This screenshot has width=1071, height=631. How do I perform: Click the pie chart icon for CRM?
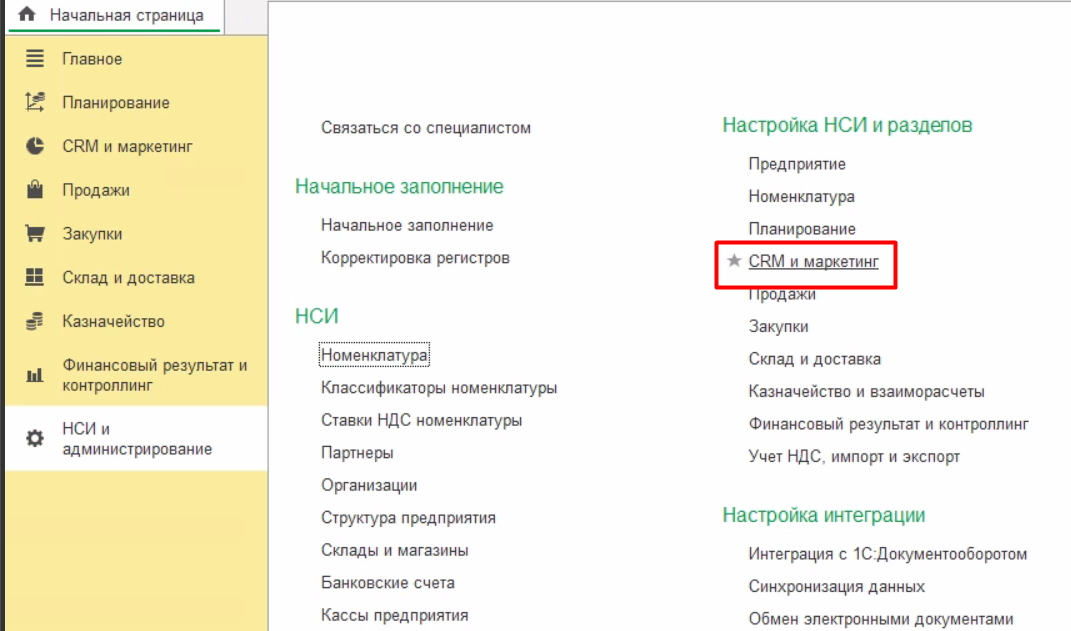click(x=35, y=146)
